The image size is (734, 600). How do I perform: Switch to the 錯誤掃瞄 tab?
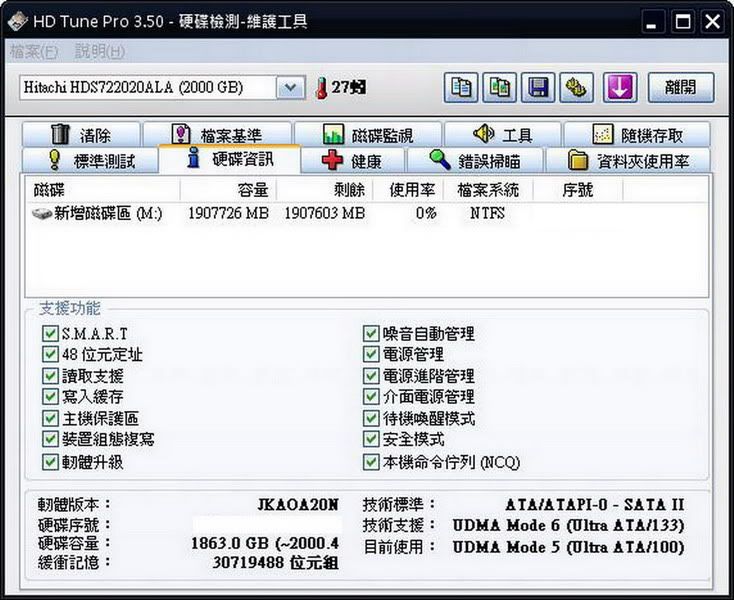pyautogui.click(x=475, y=161)
